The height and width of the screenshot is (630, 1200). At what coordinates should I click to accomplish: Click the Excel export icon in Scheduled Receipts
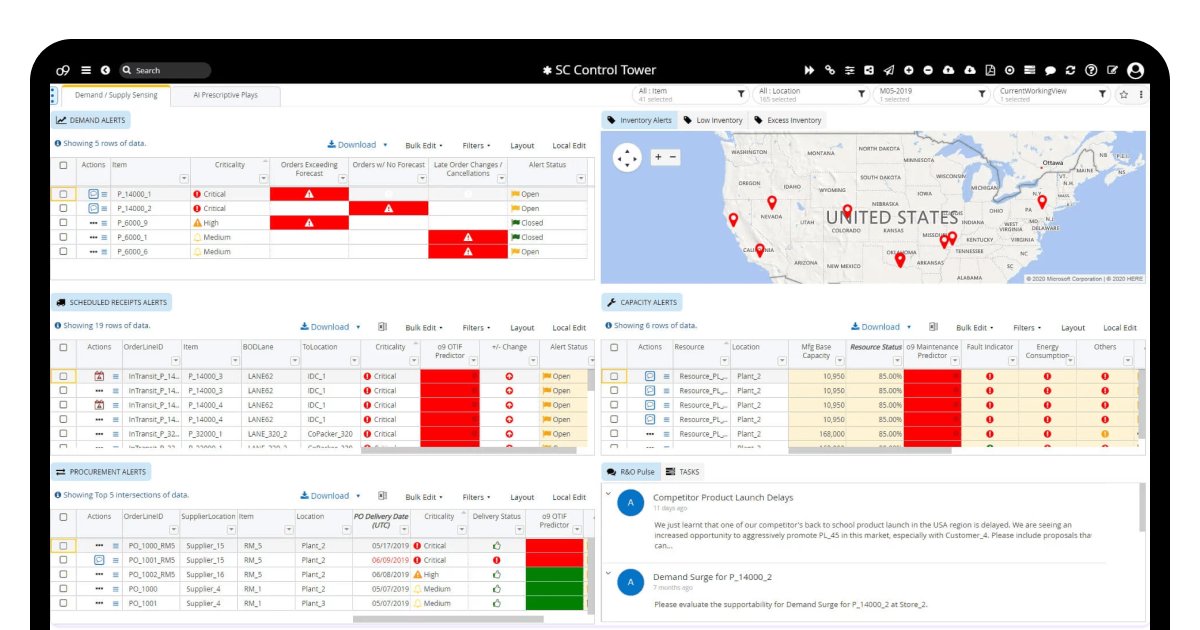coord(382,327)
